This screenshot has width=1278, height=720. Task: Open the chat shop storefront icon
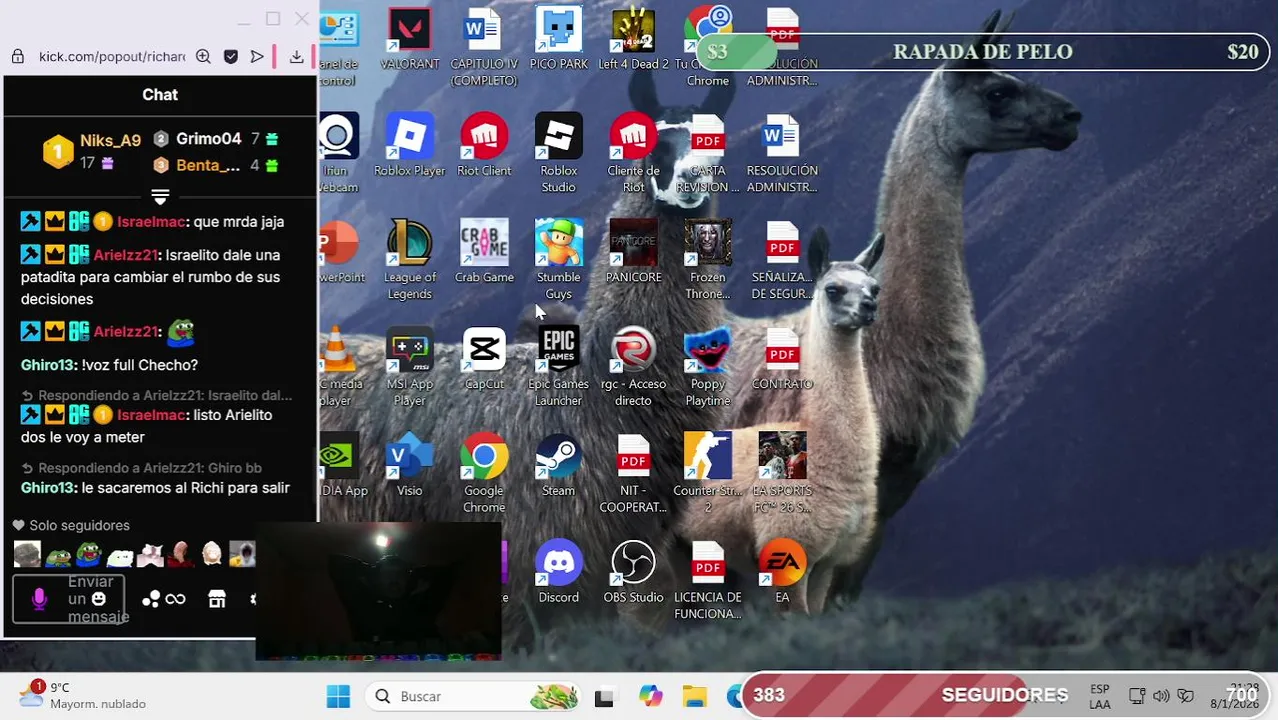[217, 599]
